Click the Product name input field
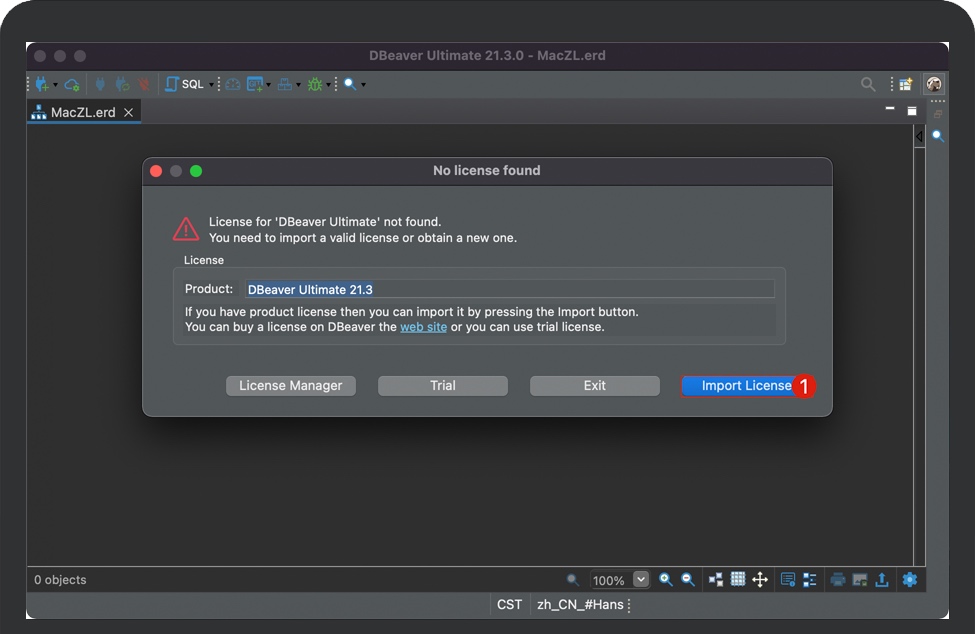Image resolution: width=975 pixels, height=634 pixels. tap(509, 289)
